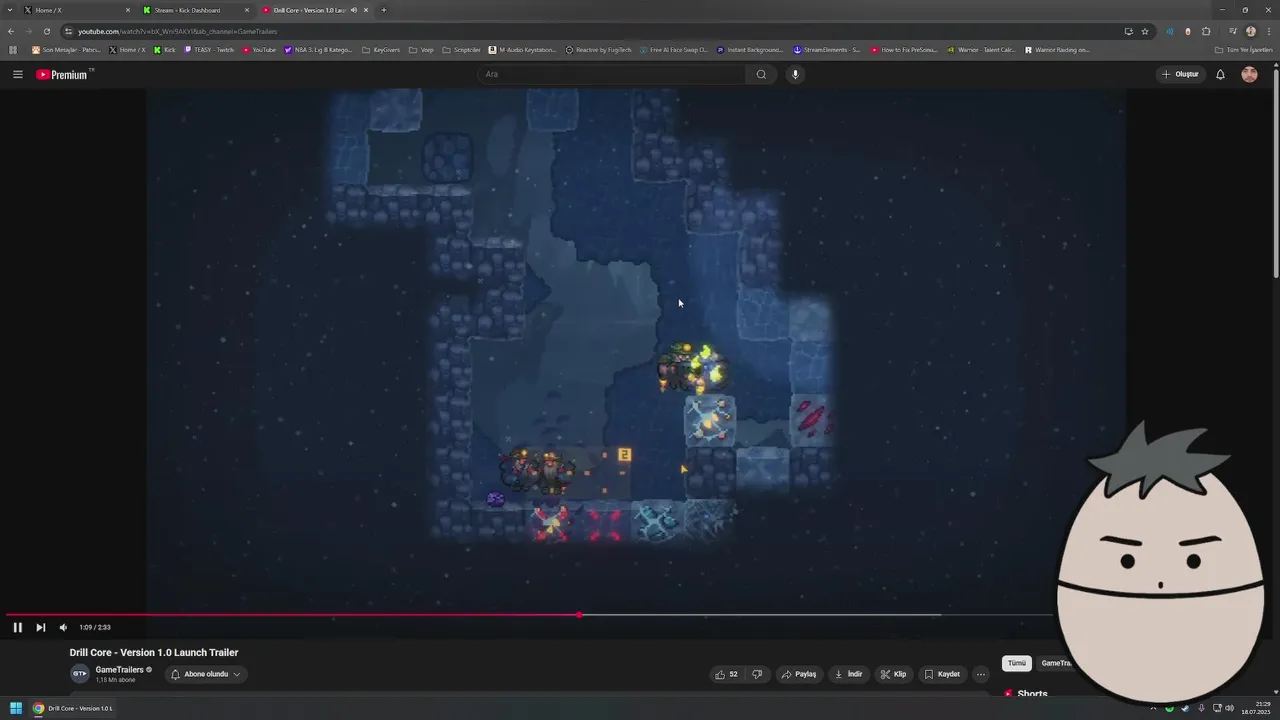Viewport: 1280px width, 720px height.
Task: Open YouTube notifications bell
Action: 1220,74
